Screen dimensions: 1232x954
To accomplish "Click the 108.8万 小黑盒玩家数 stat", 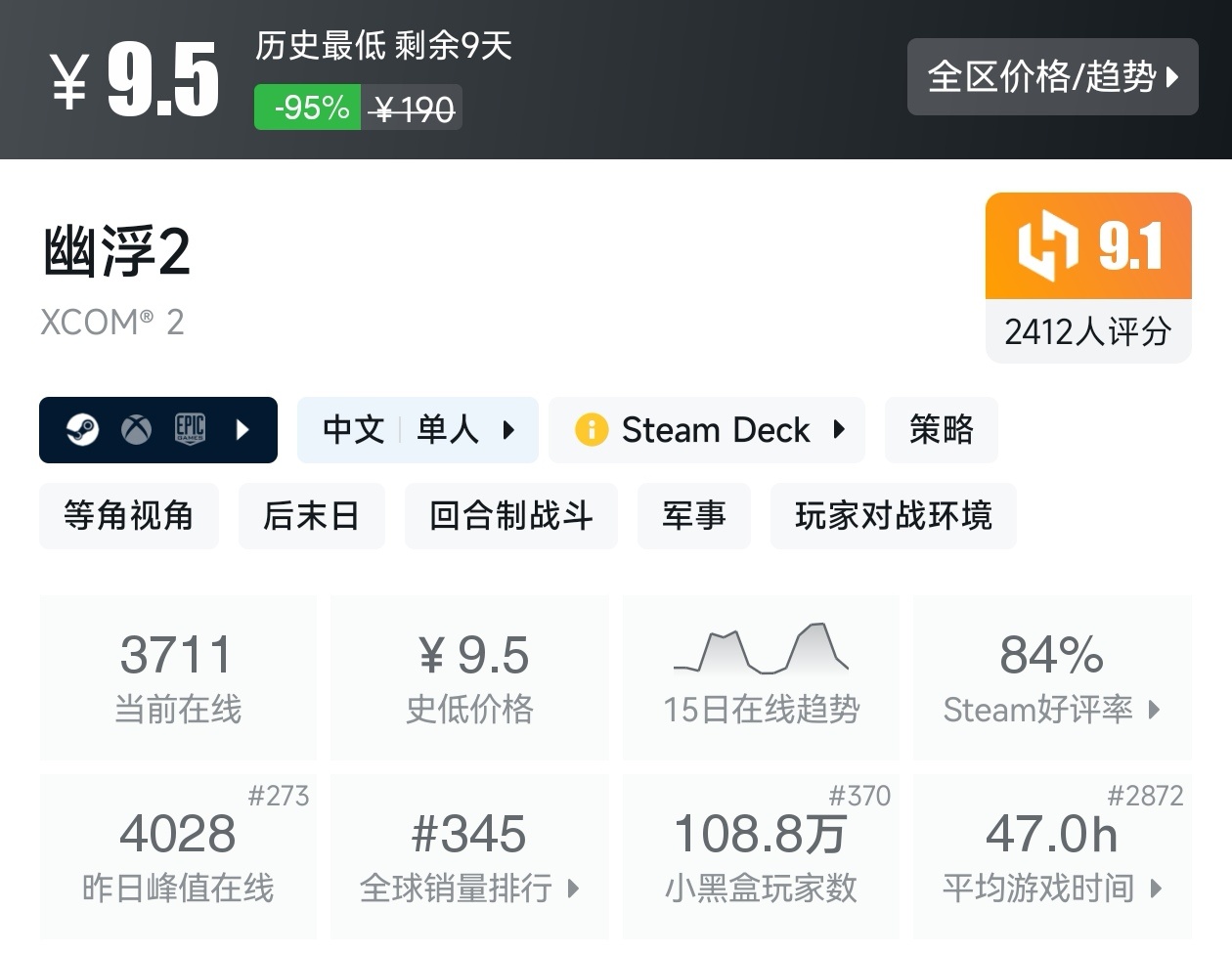I will [761, 856].
